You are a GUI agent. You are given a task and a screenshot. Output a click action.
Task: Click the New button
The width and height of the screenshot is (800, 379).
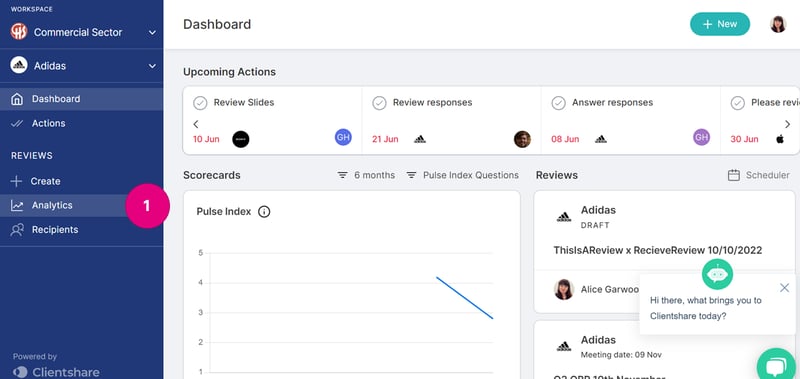720,24
